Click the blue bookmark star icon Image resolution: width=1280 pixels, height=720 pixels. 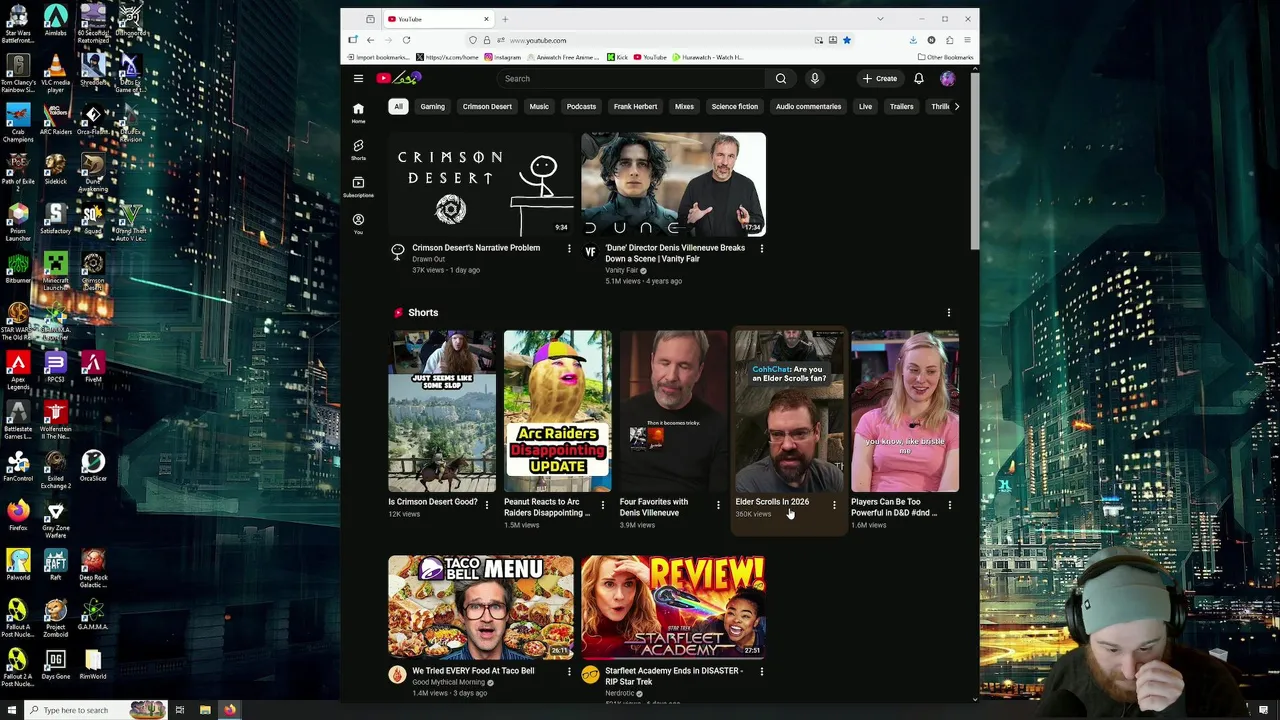point(846,40)
